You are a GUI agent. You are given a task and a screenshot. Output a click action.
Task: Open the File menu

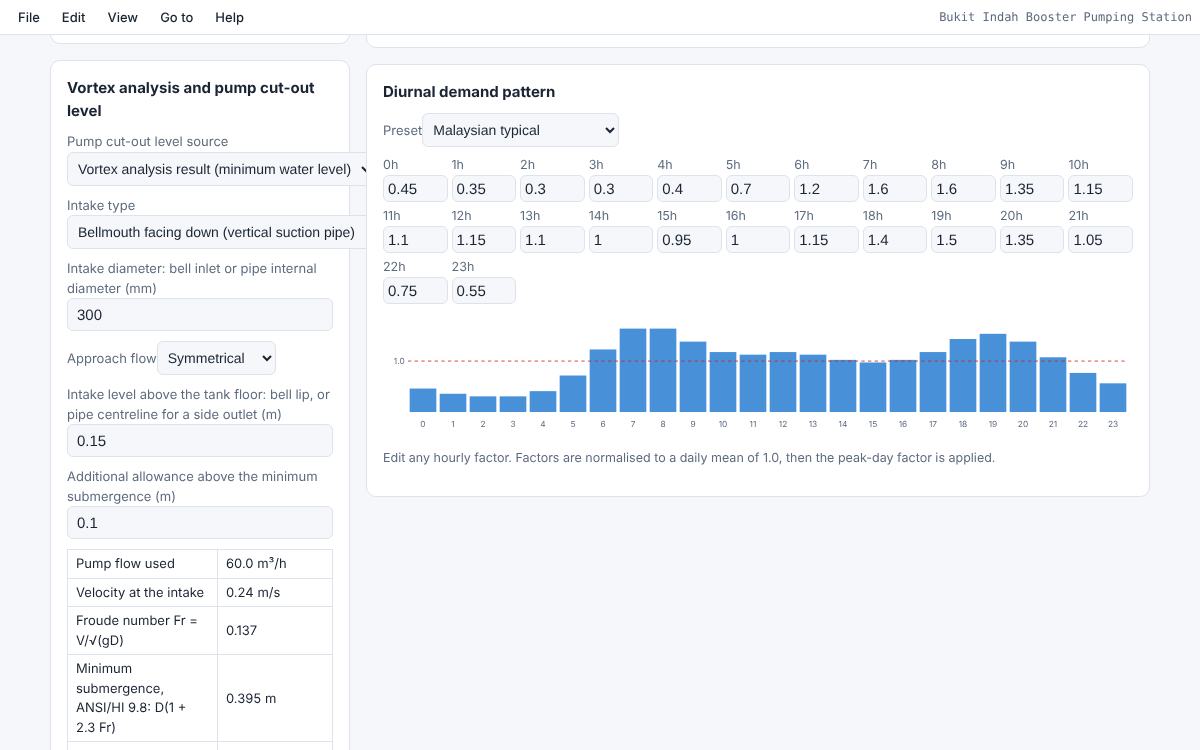29,17
